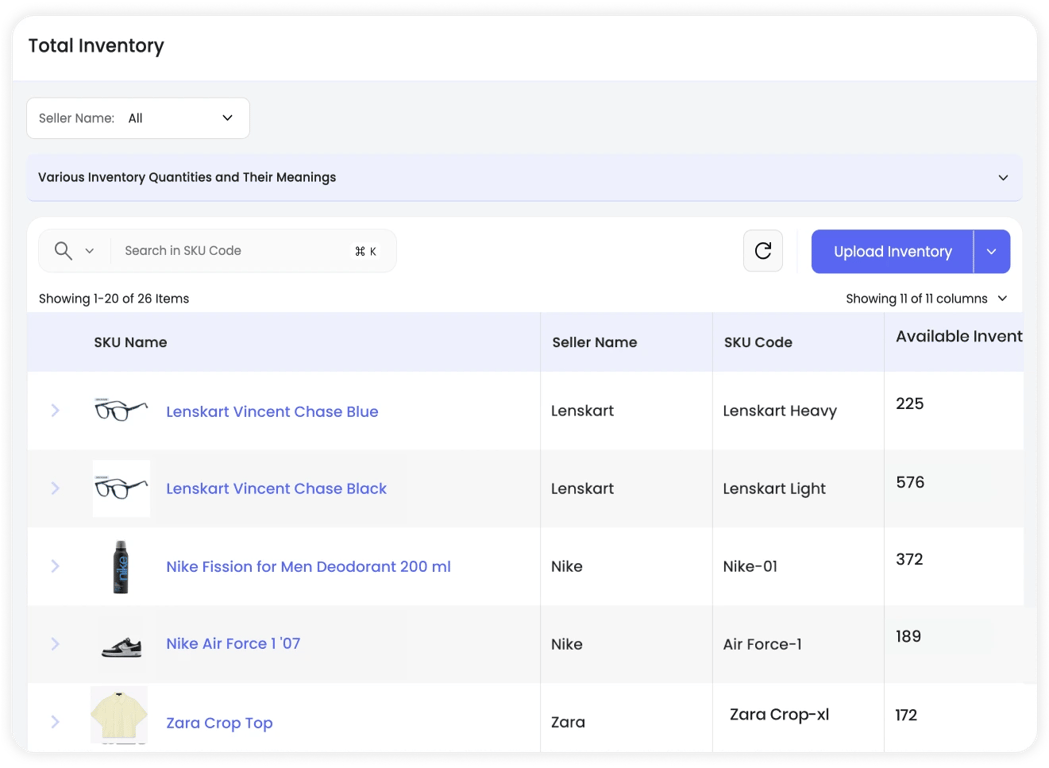1049x768 pixels.
Task: Expand the Zara Crop Top row
Action: (x=56, y=722)
